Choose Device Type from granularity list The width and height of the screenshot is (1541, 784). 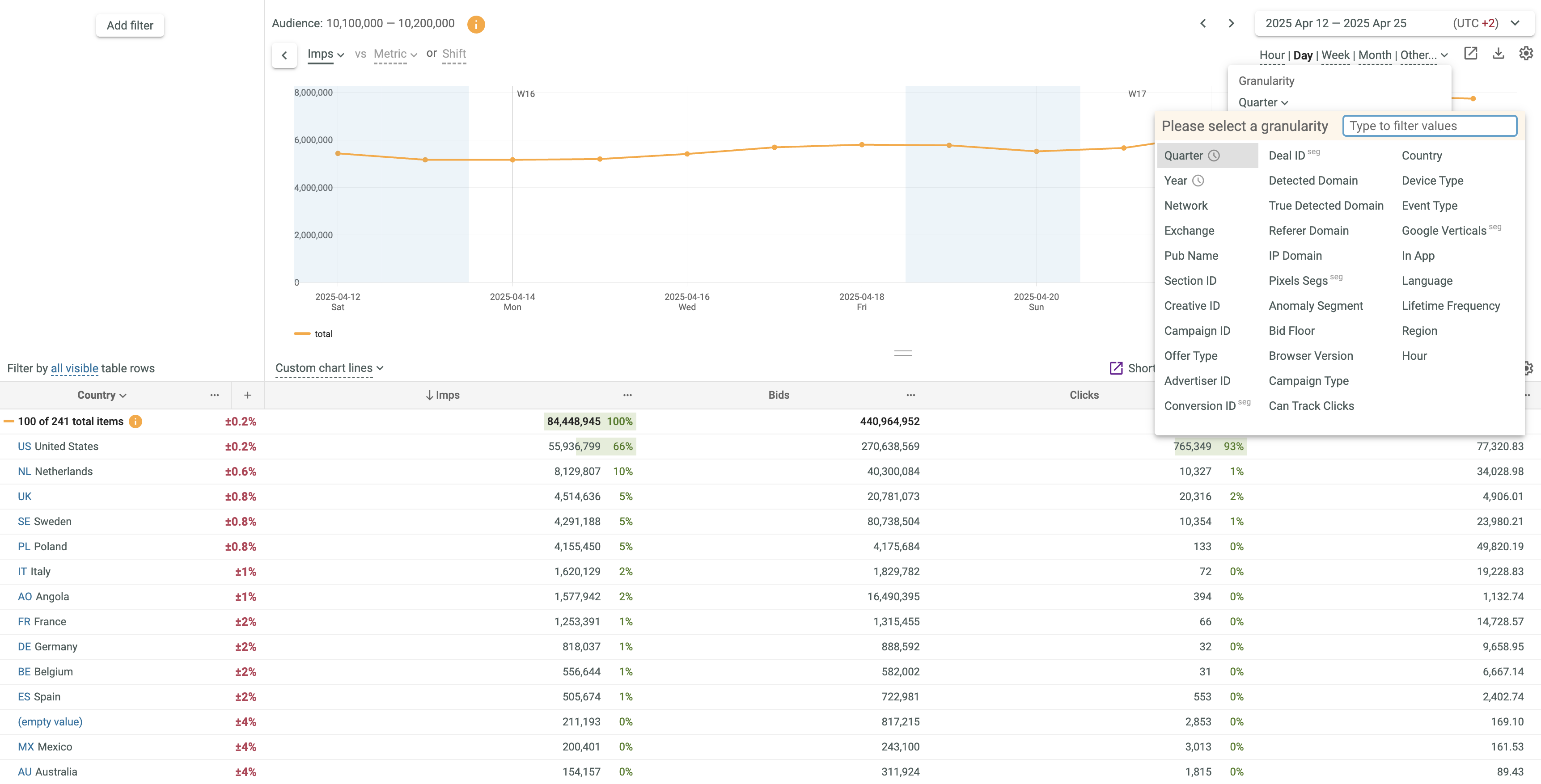point(1431,181)
